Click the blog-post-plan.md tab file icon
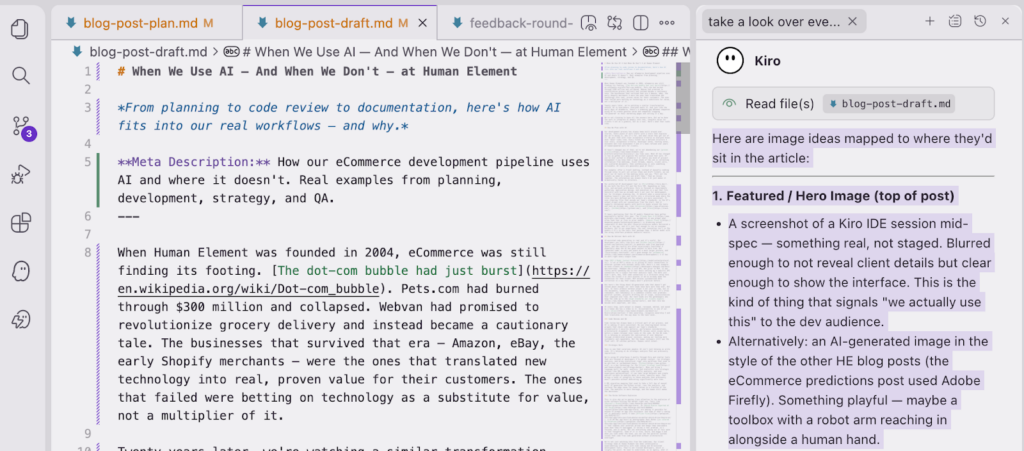The height and width of the screenshot is (451, 1024). (x=71, y=23)
